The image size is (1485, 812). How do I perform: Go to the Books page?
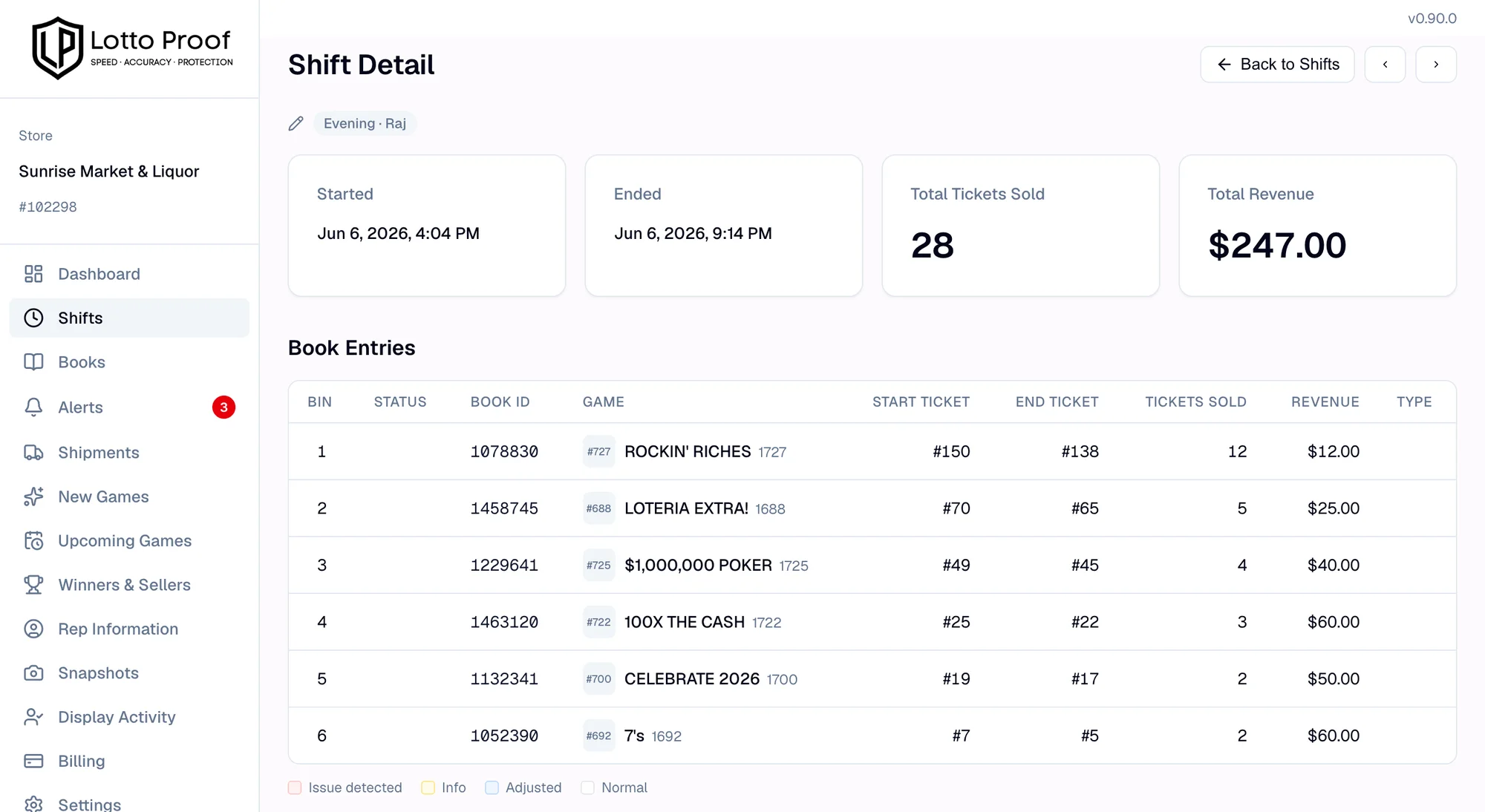pyautogui.click(x=129, y=362)
